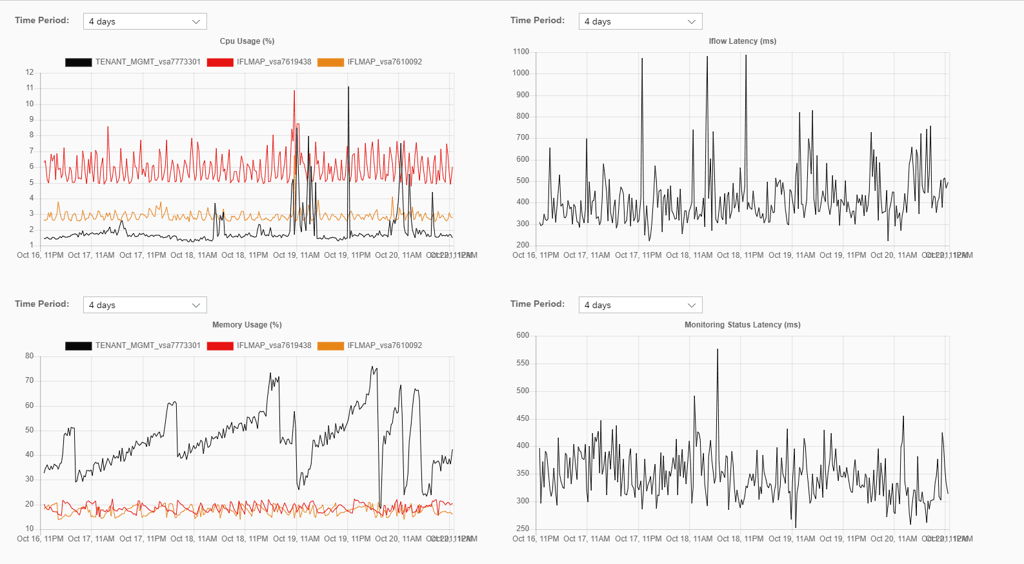1024x564 pixels.
Task: Toggle IFLMAP_vsa7610092 orange swatch in Cpu Usage legend
Action: click(330, 62)
